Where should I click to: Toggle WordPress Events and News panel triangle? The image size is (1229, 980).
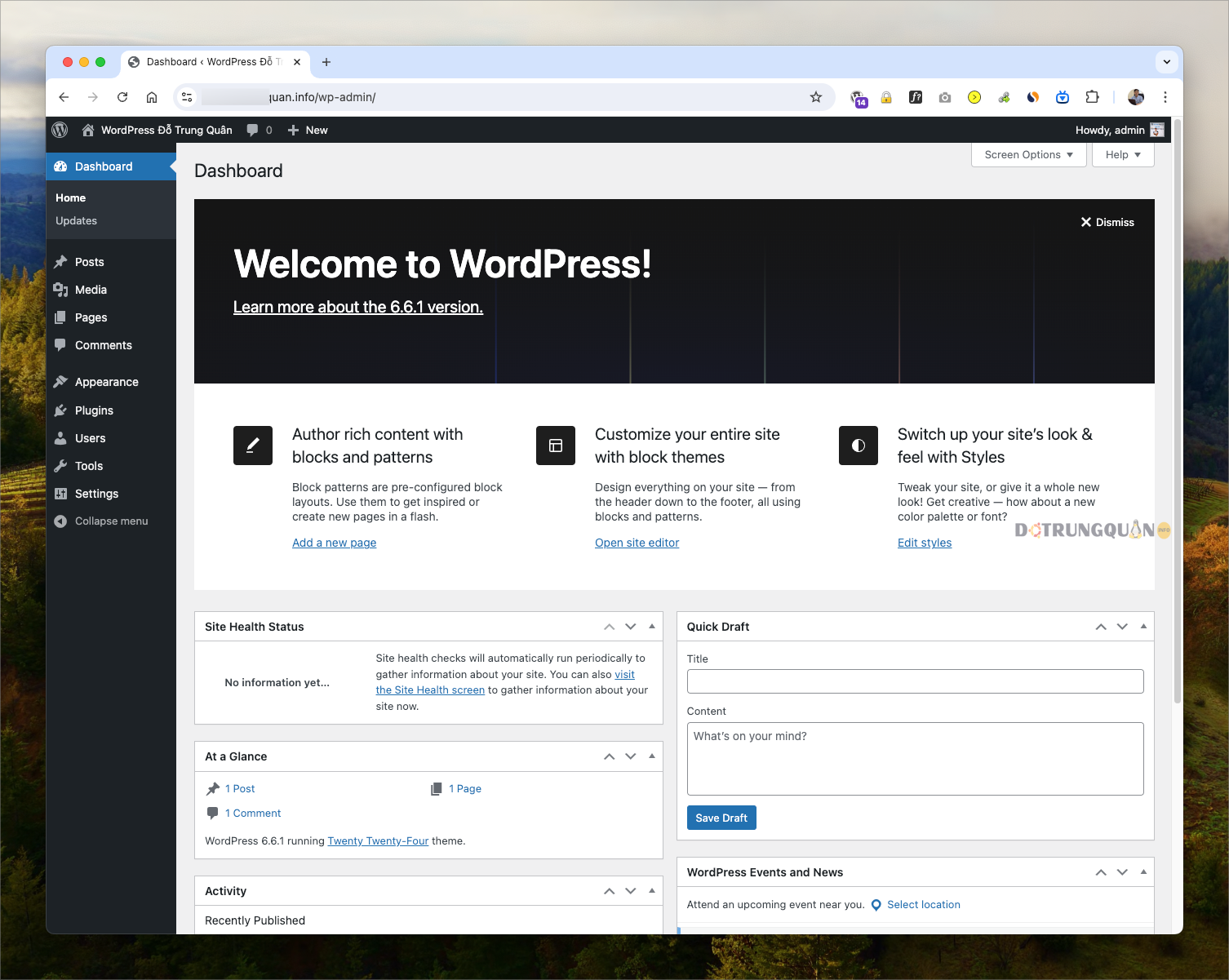[1143, 871]
